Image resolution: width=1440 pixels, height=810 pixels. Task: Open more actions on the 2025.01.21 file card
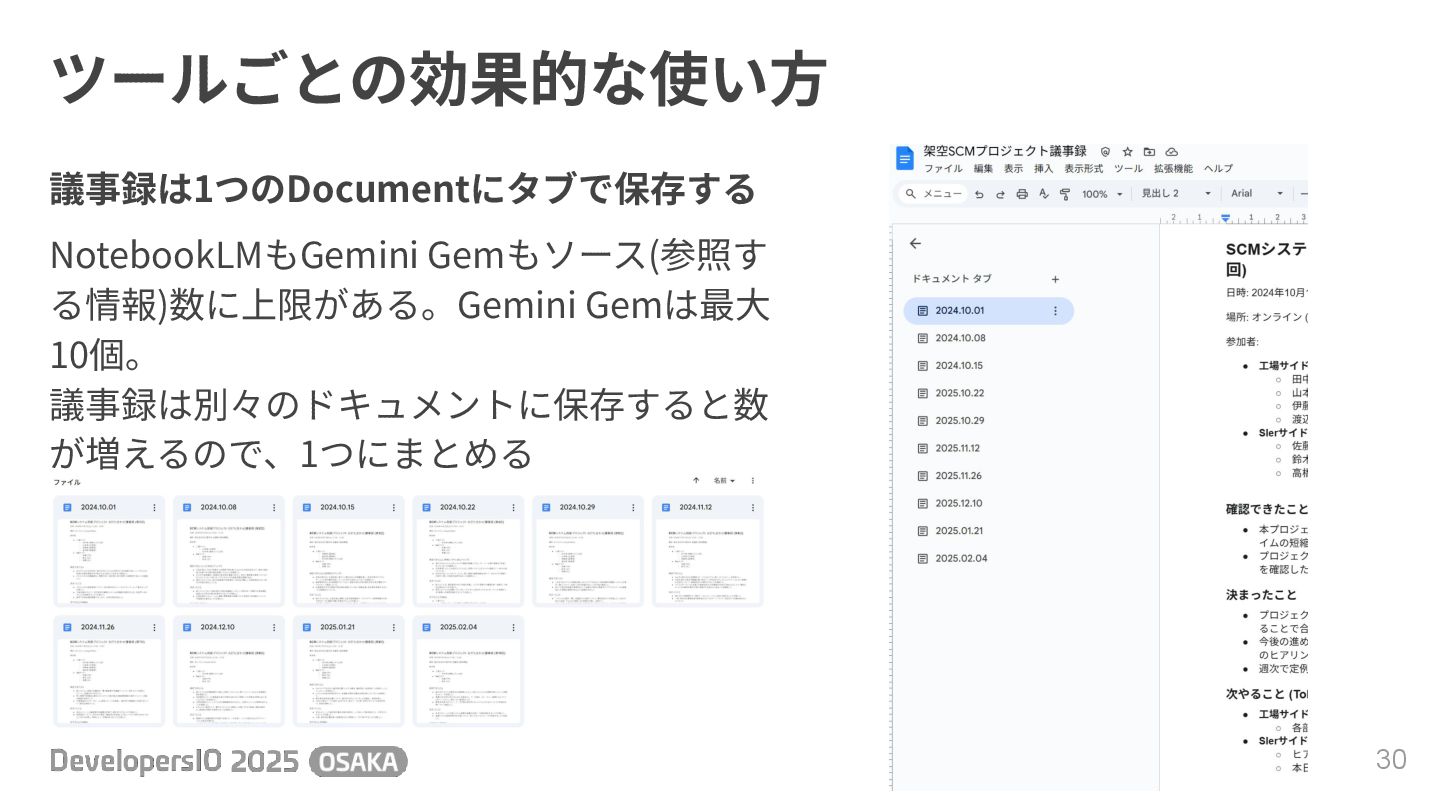pyautogui.click(x=394, y=627)
